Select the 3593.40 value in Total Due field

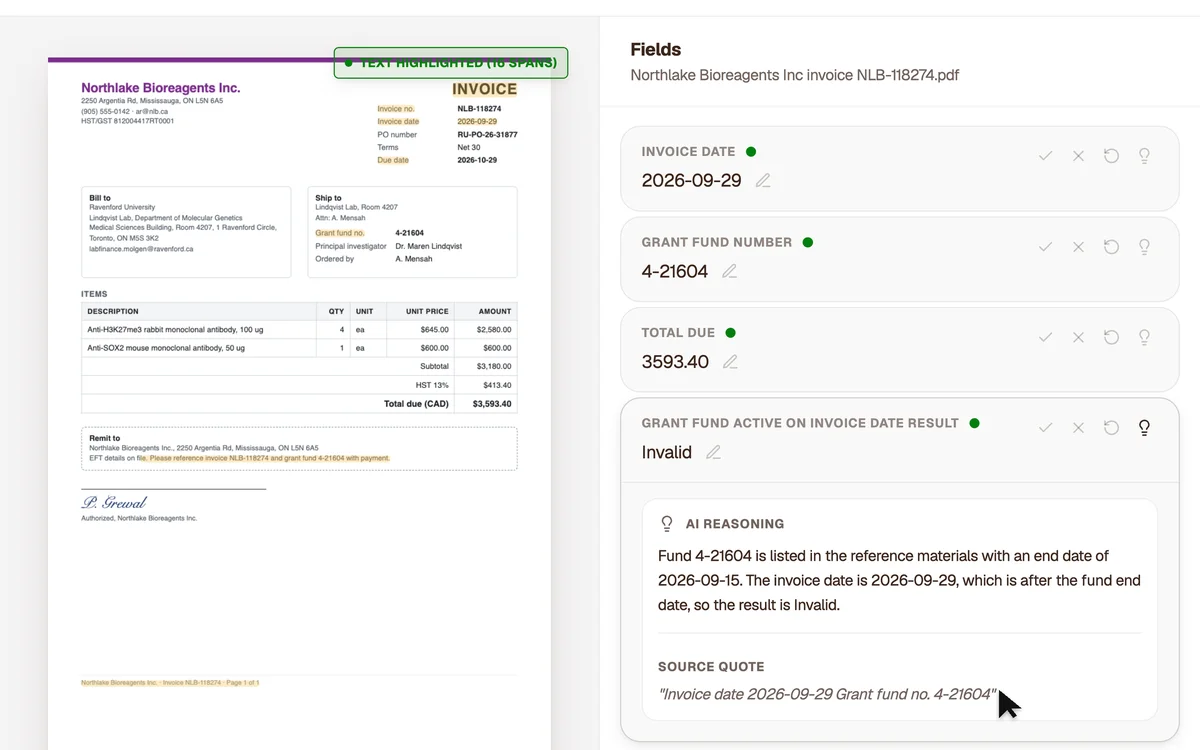point(675,362)
